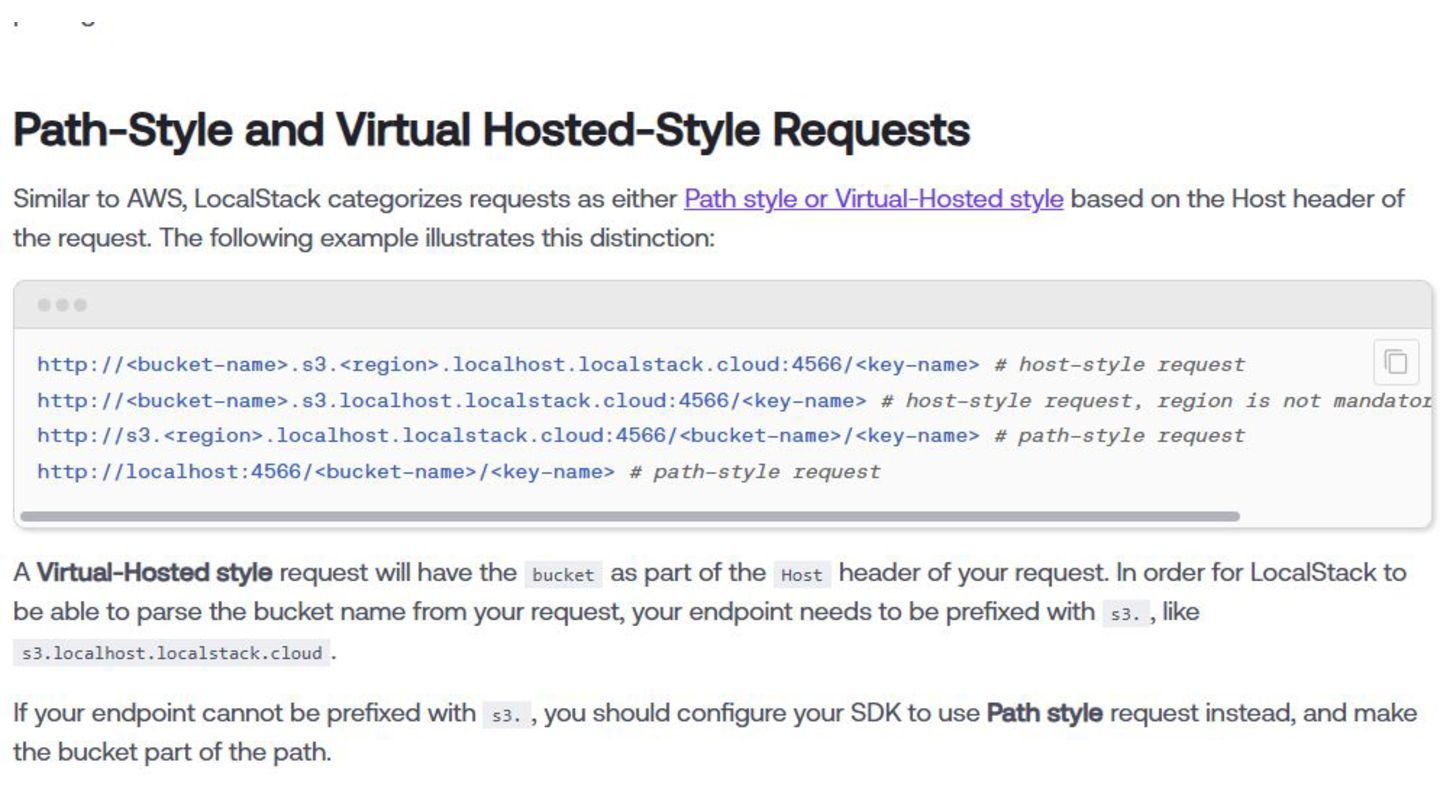Click the 's3.' code in the 'cannot be prefixed' sentence
This screenshot has height=810, width=1440.
(506, 715)
